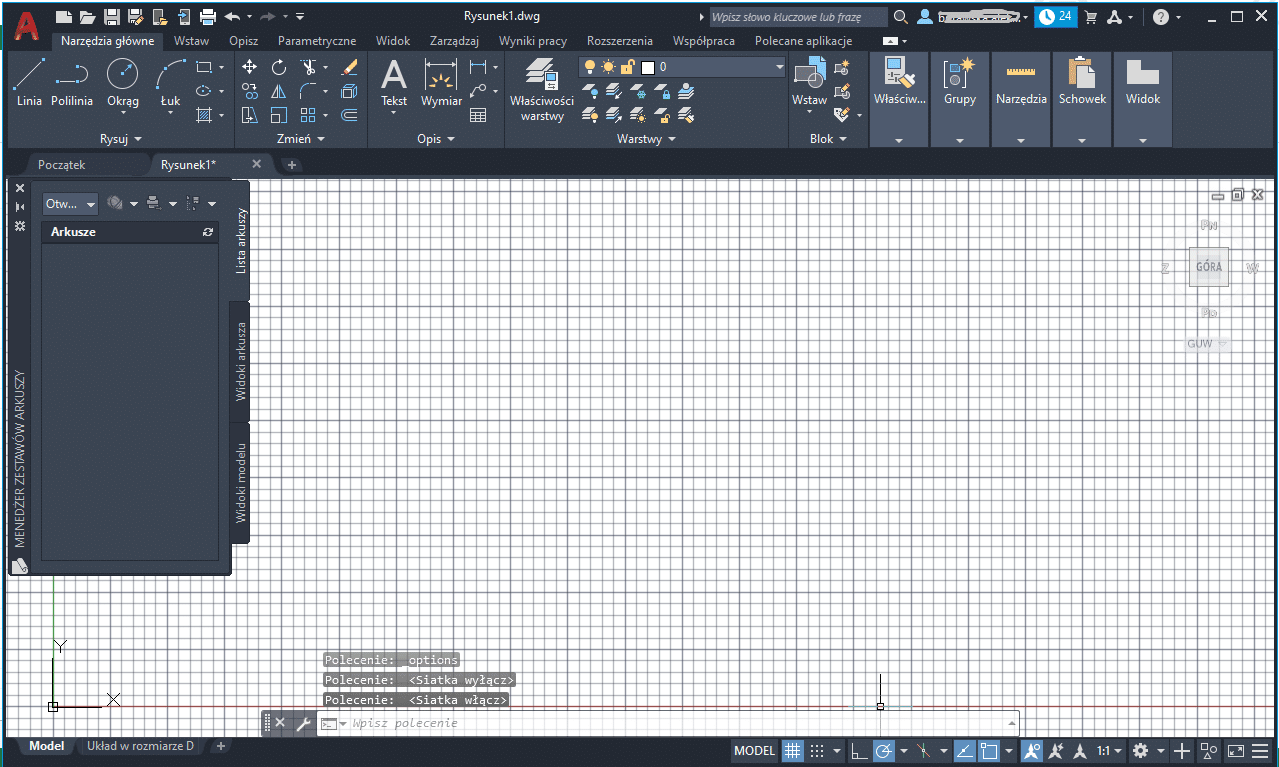This screenshot has width=1279, height=767.
Task: Select the Wymiar dimension tool
Action: (x=441, y=82)
